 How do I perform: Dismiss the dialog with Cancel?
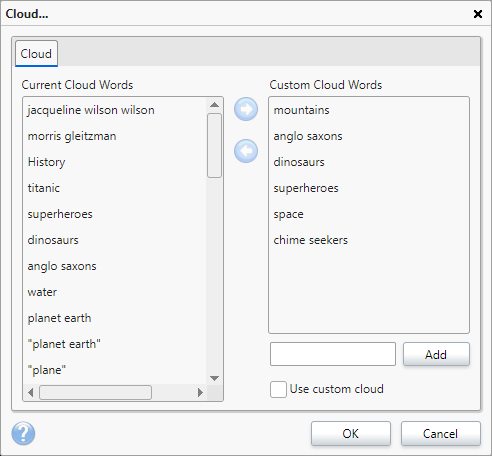[441, 433]
